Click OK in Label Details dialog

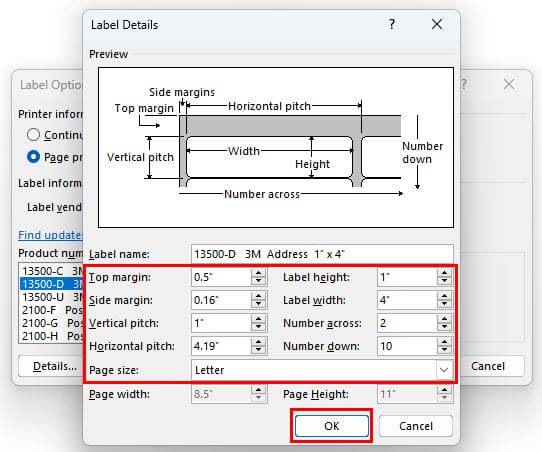tap(331, 426)
